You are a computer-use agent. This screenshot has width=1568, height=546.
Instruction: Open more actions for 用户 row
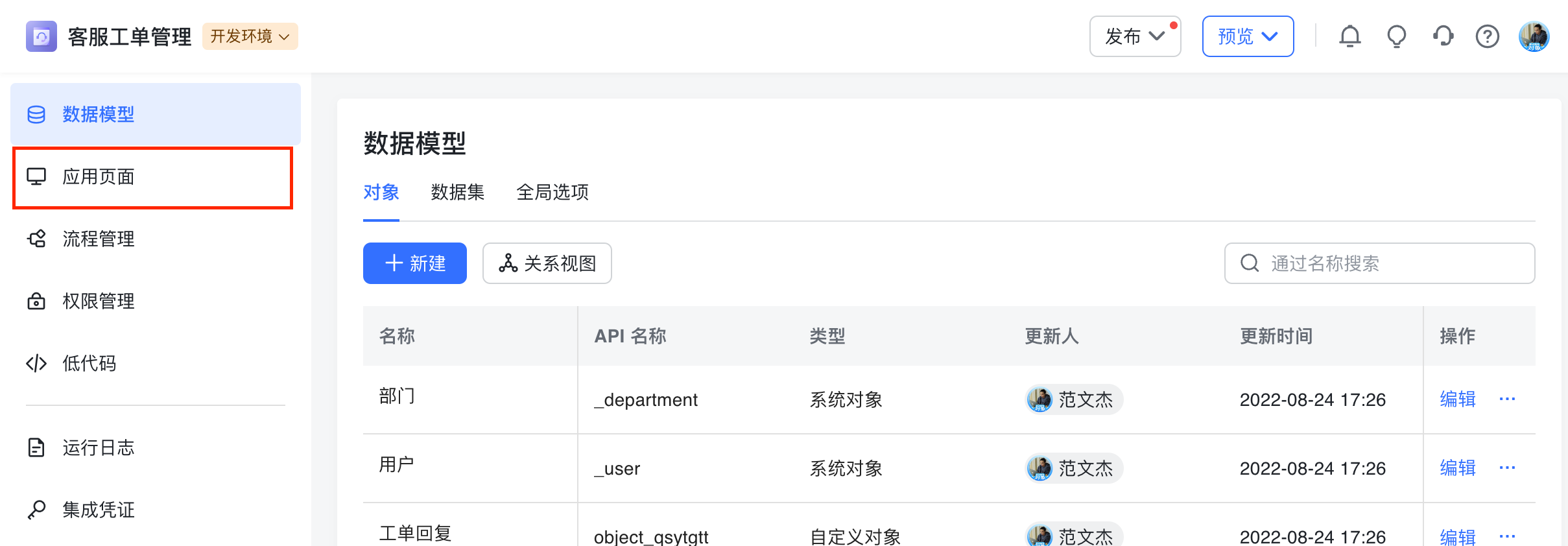click(x=1507, y=468)
